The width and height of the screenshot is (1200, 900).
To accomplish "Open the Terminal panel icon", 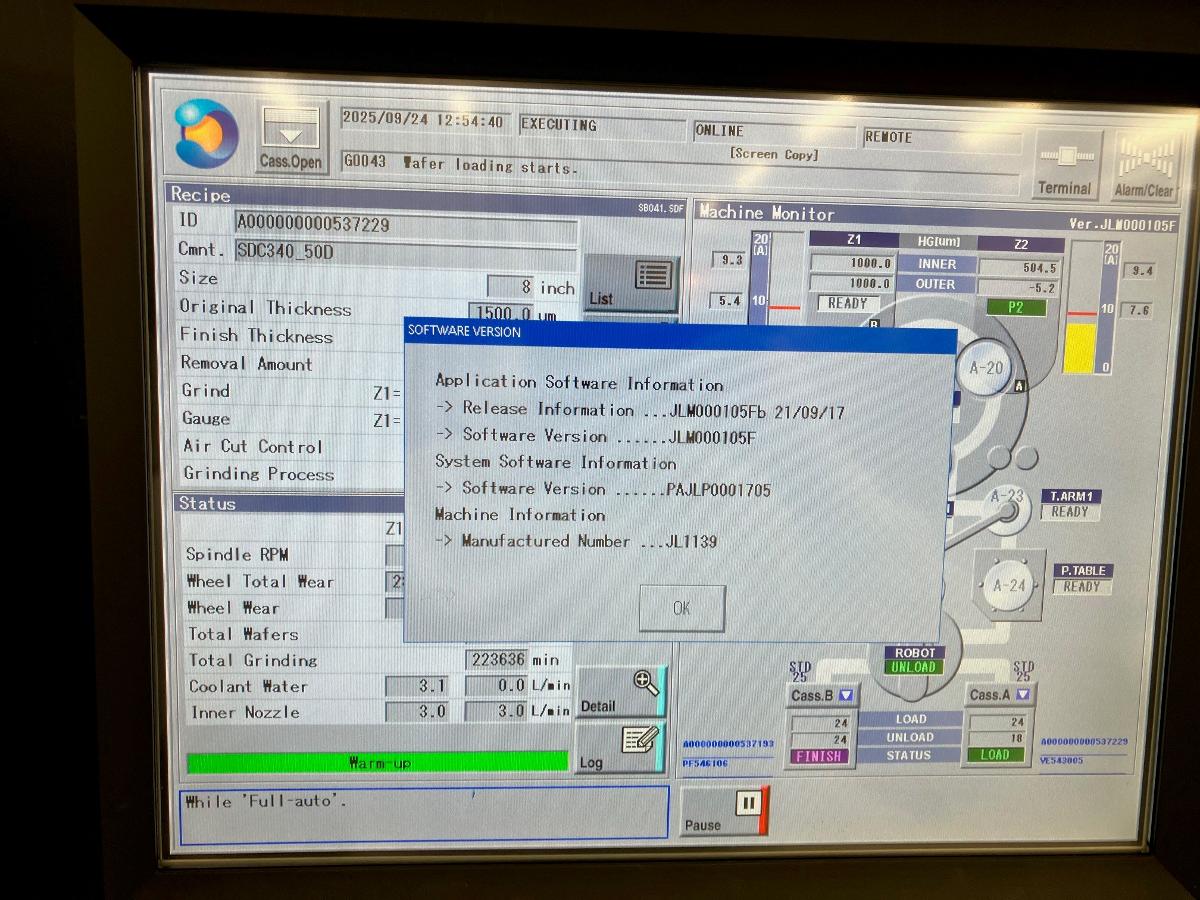I will click(1066, 165).
